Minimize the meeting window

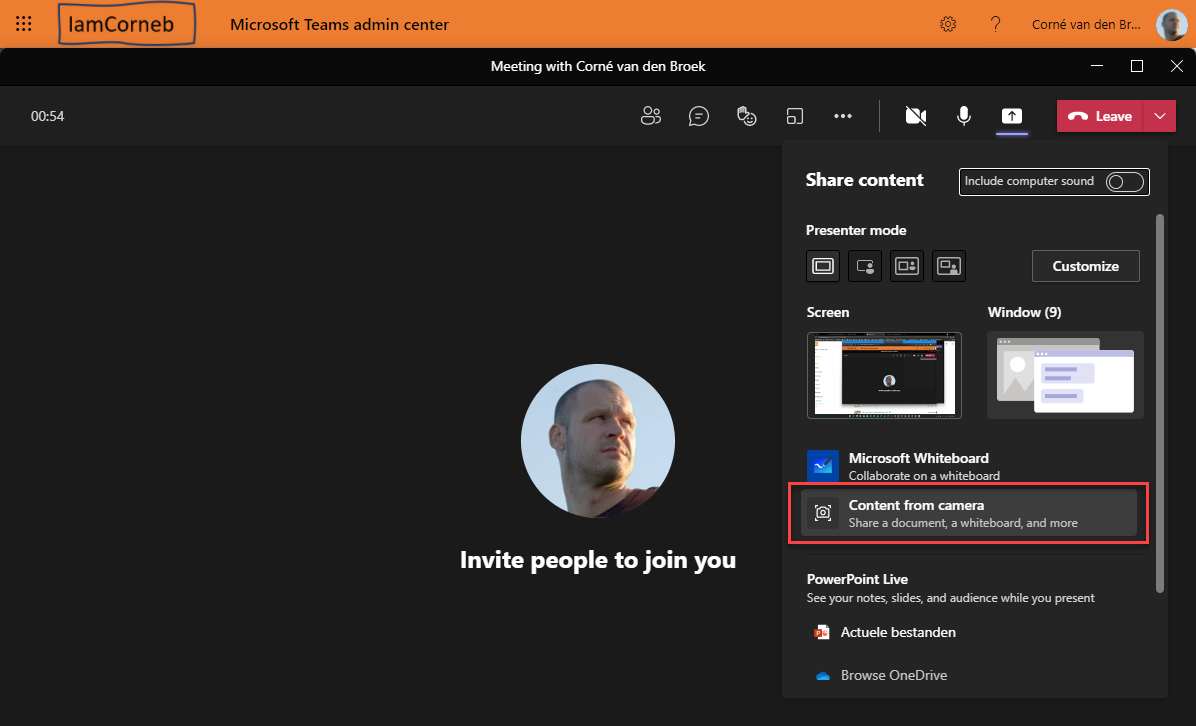pos(1097,66)
